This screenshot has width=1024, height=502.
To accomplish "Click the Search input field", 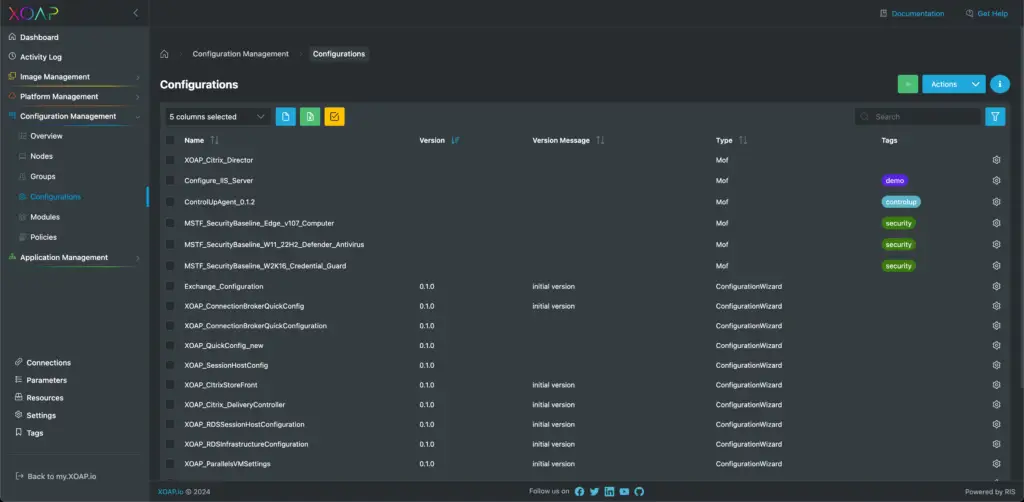I will point(917,117).
